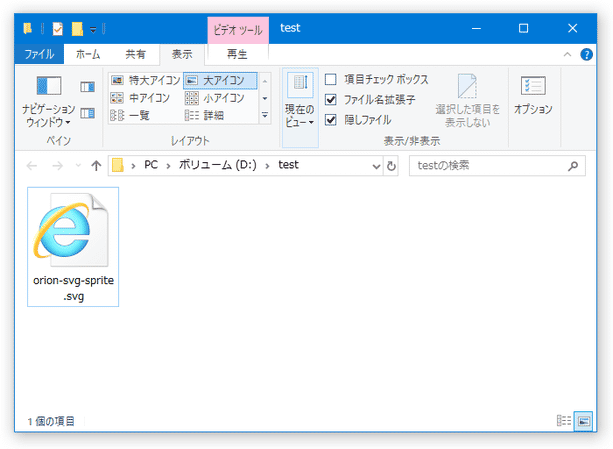Expand chevron after PC in address bar
The width and height of the screenshot is (613, 449).
168,166
